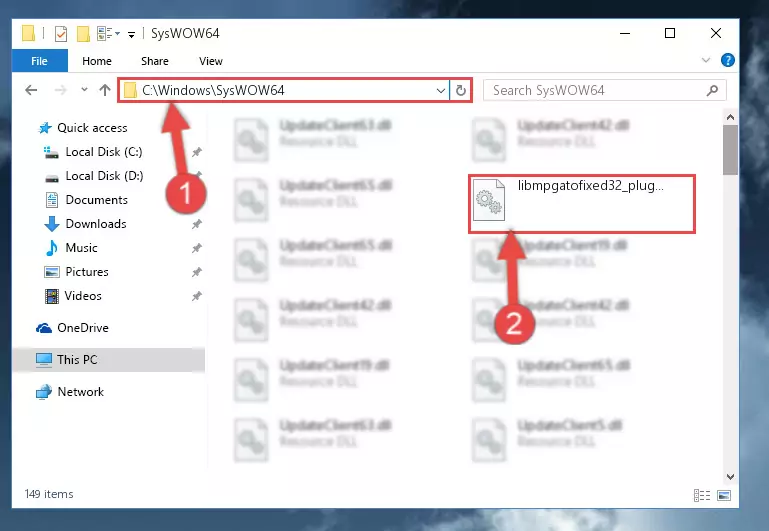The image size is (769, 531).
Task: Click the Music note icon
Action: [x=51, y=248]
